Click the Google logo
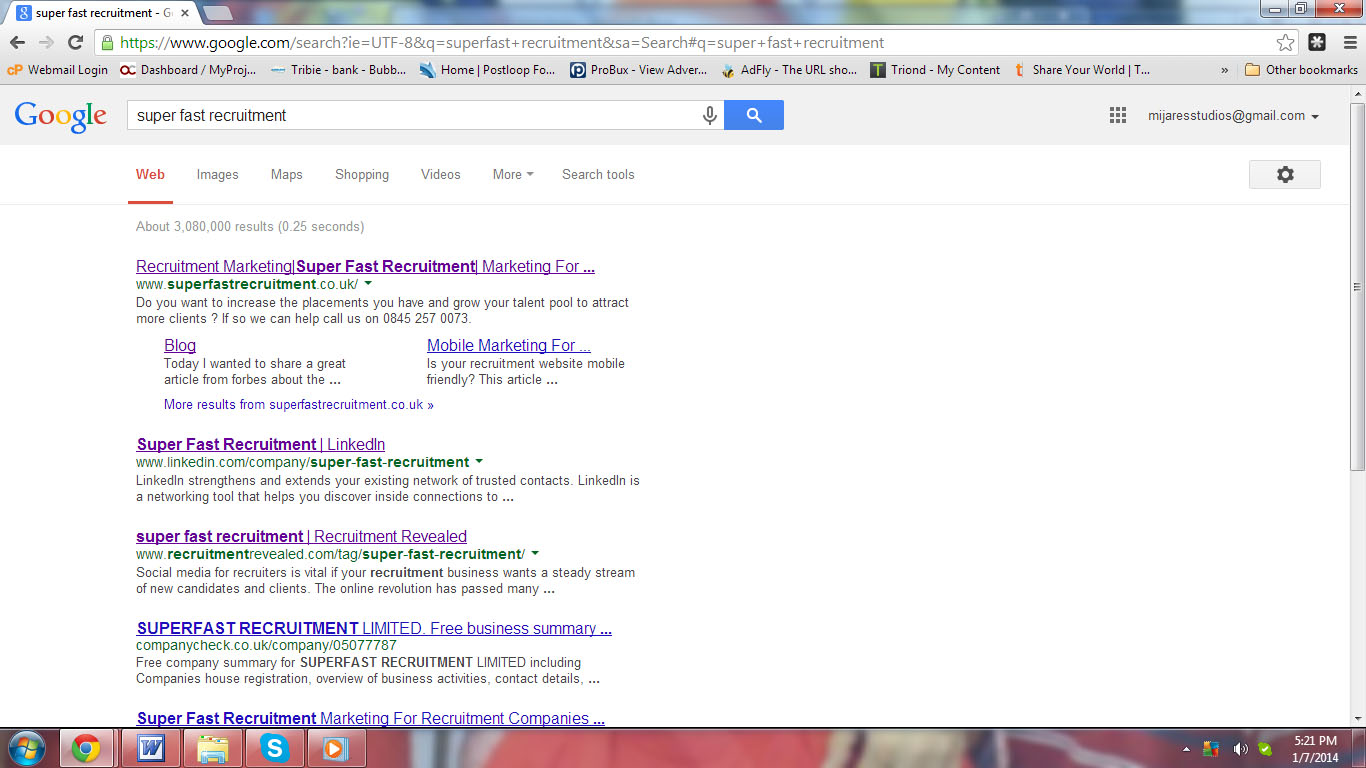Screen dimensions: 1366x768 (x=60, y=116)
